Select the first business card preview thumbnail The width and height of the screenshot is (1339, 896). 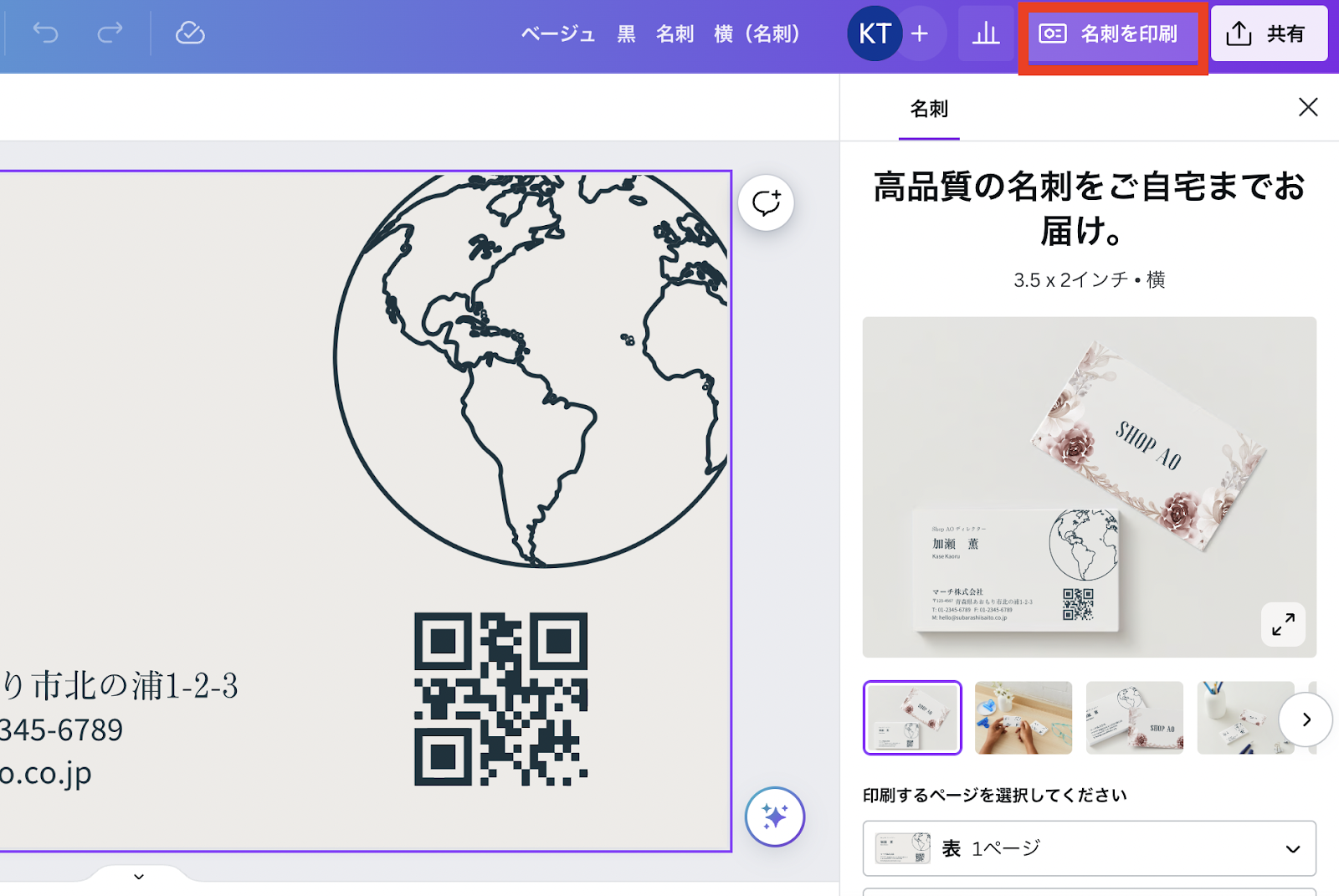[912, 718]
